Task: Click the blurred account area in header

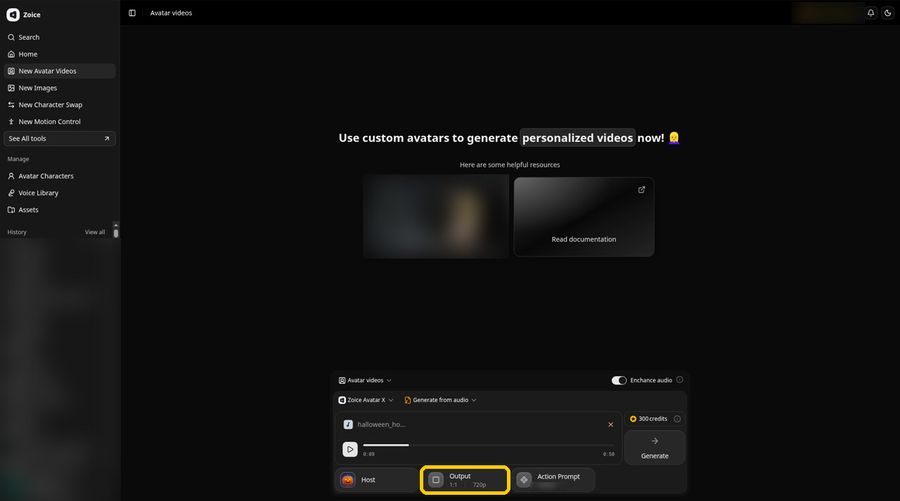Action: point(828,13)
